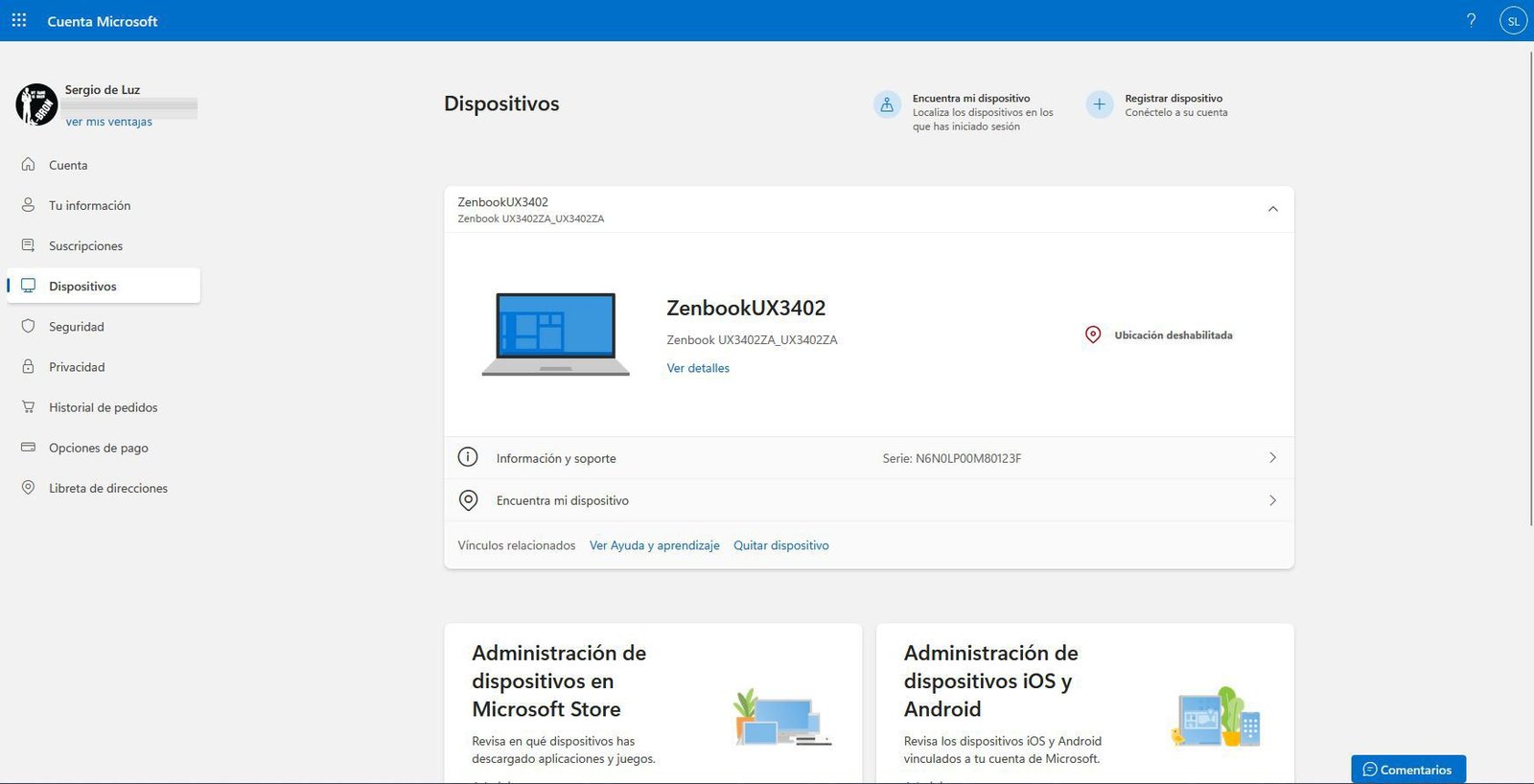1534x784 pixels.
Task: Click the iOS and Android devices illustration
Action: (x=1216, y=717)
